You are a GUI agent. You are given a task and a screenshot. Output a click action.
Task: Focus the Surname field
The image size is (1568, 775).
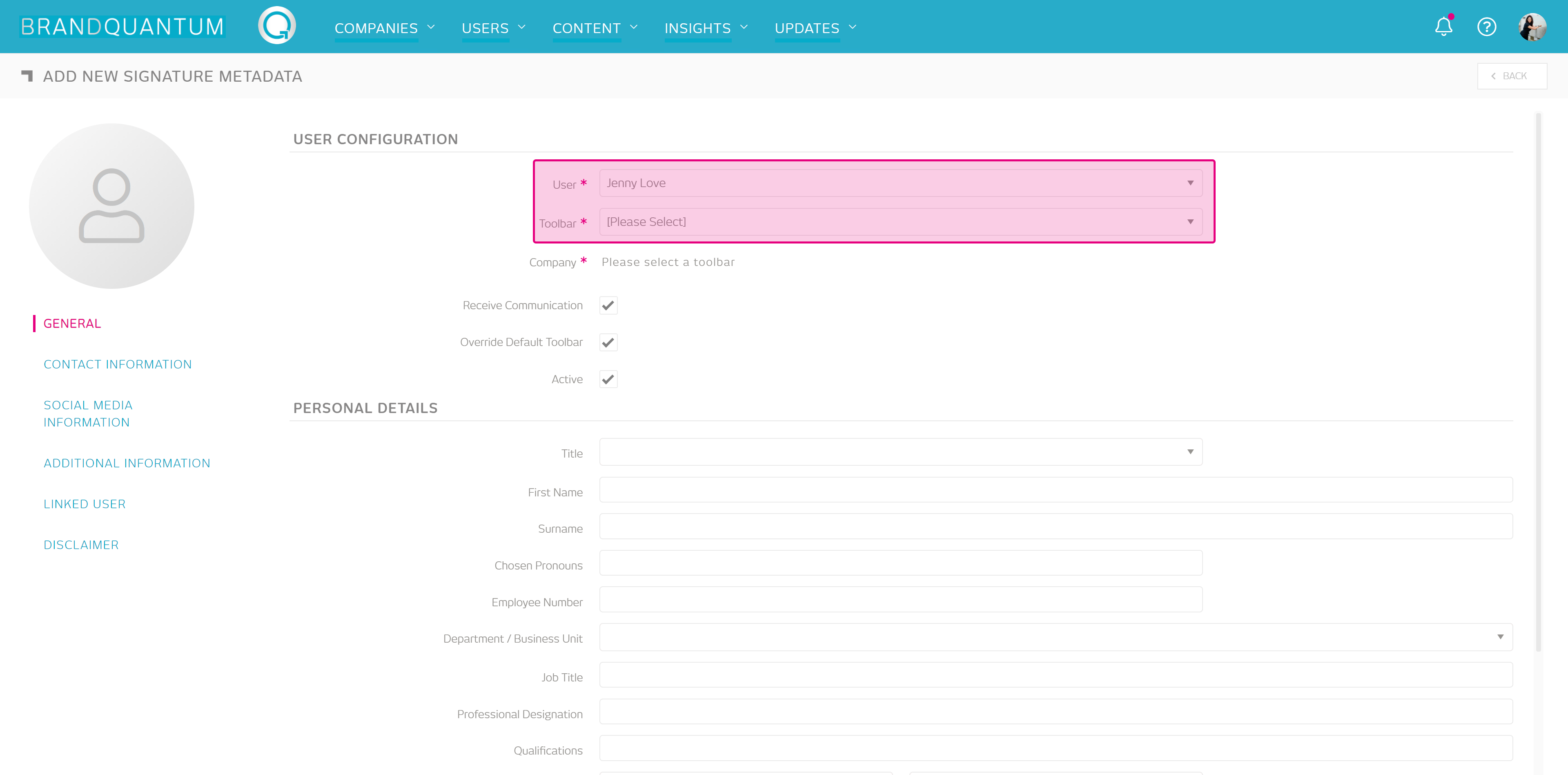click(1056, 527)
